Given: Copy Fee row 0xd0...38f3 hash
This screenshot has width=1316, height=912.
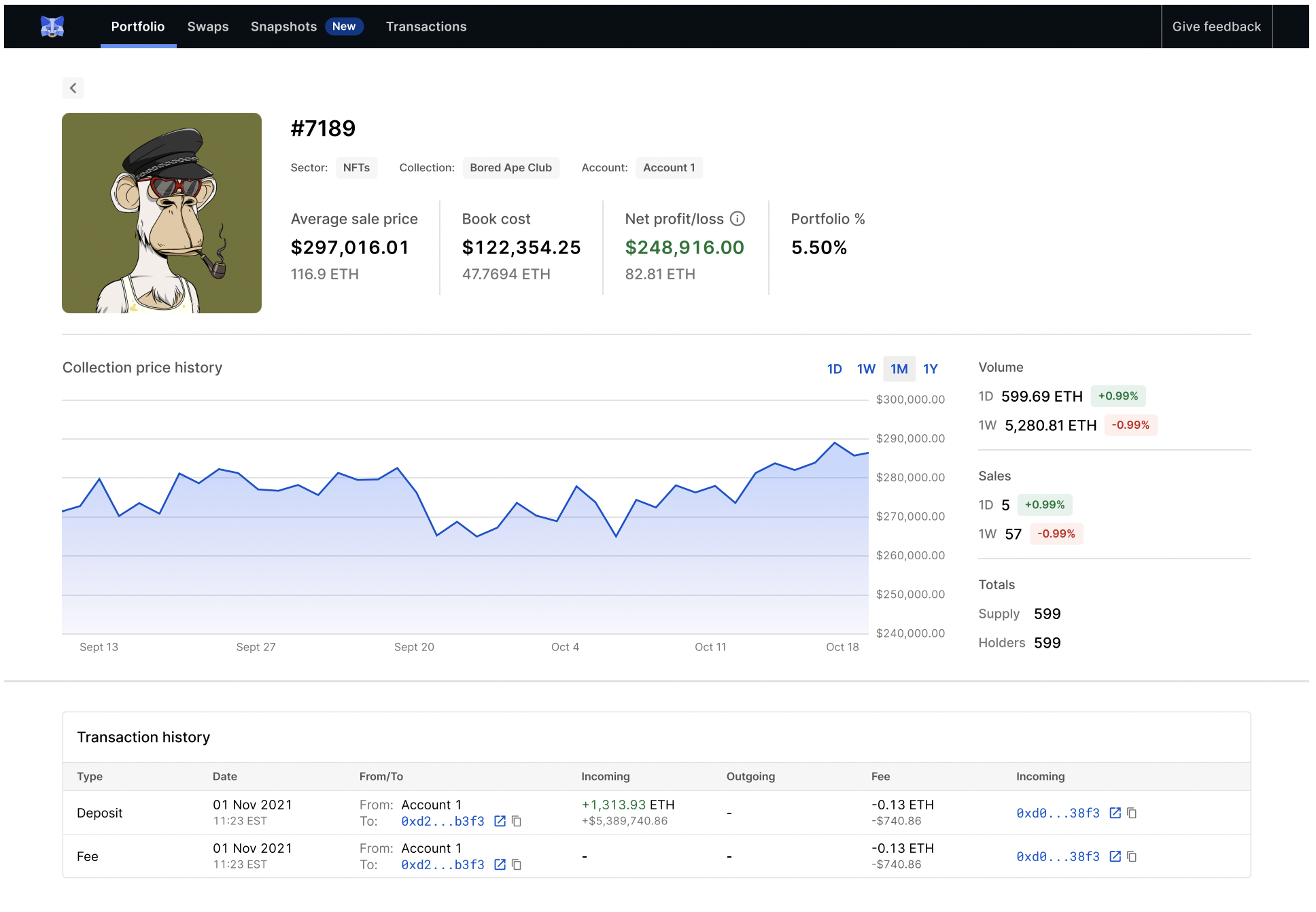Looking at the screenshot, I should pyautogui.click(x=1132, y=856).
